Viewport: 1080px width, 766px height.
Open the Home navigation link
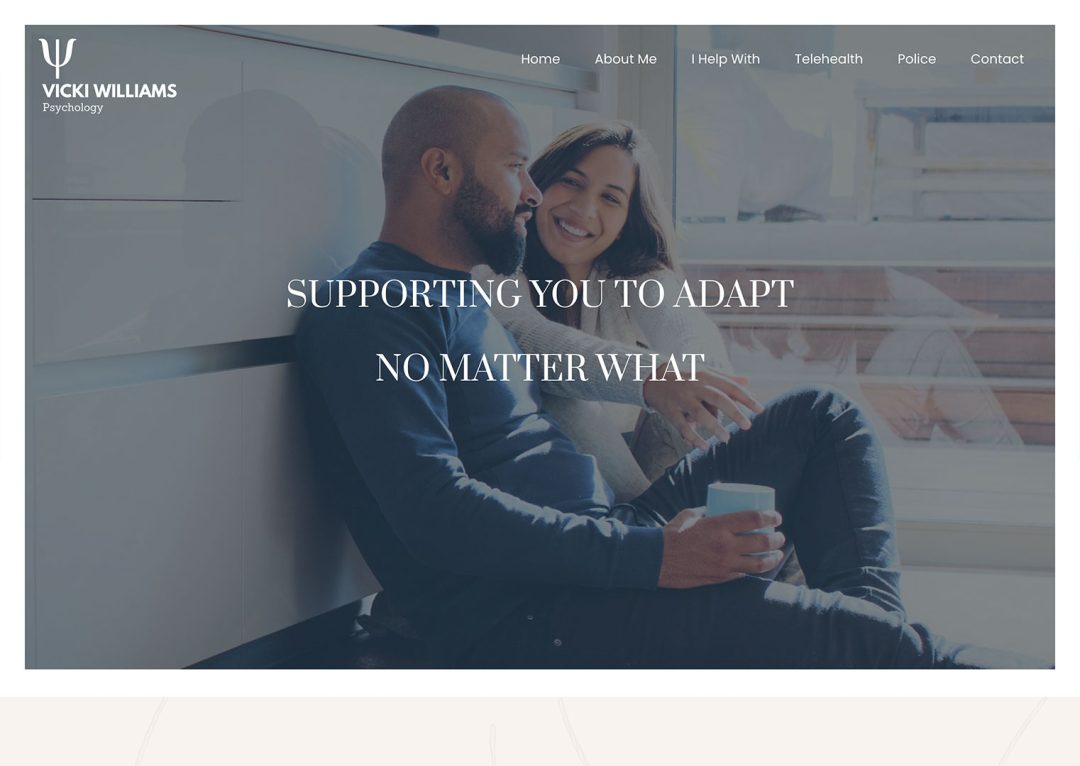coord(540,59)
